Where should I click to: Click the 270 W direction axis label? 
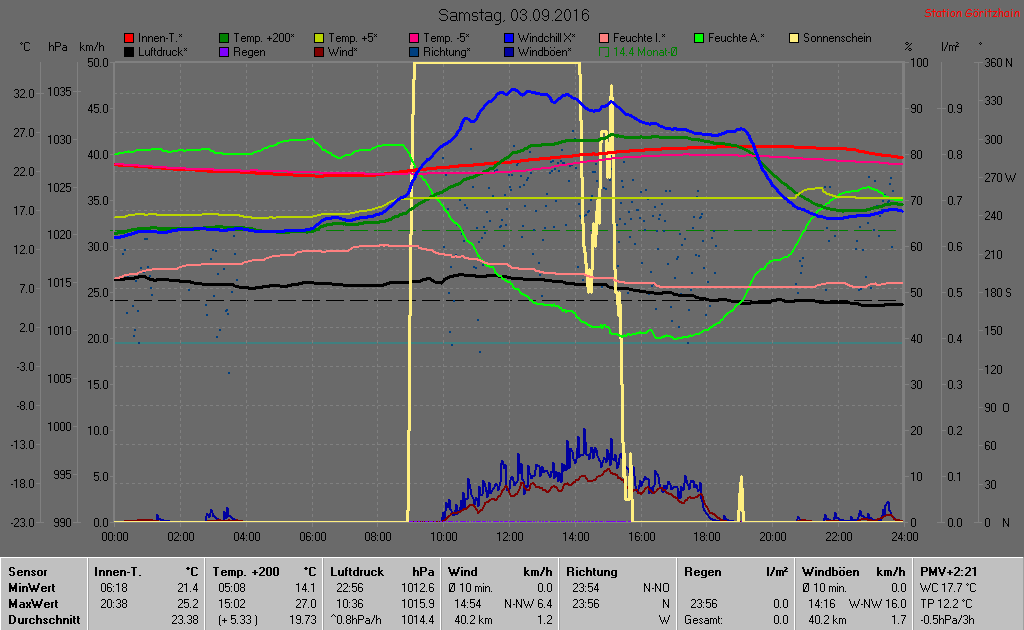[1000, 178]
